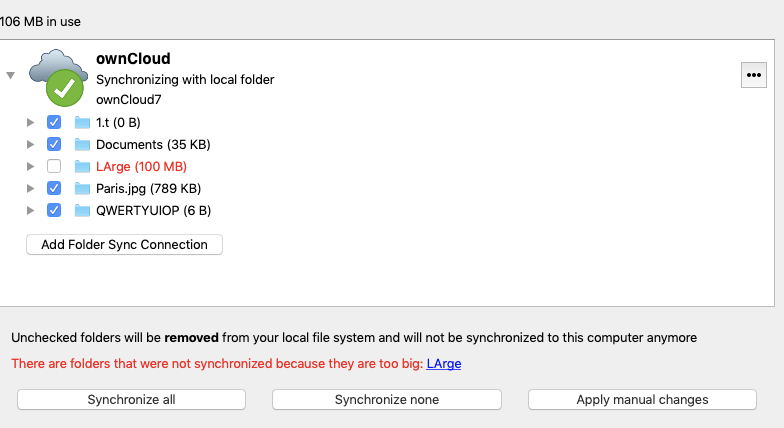784x428 pixels.
Task: Expand the Documents folder
Action: click(x=30, y=144)
